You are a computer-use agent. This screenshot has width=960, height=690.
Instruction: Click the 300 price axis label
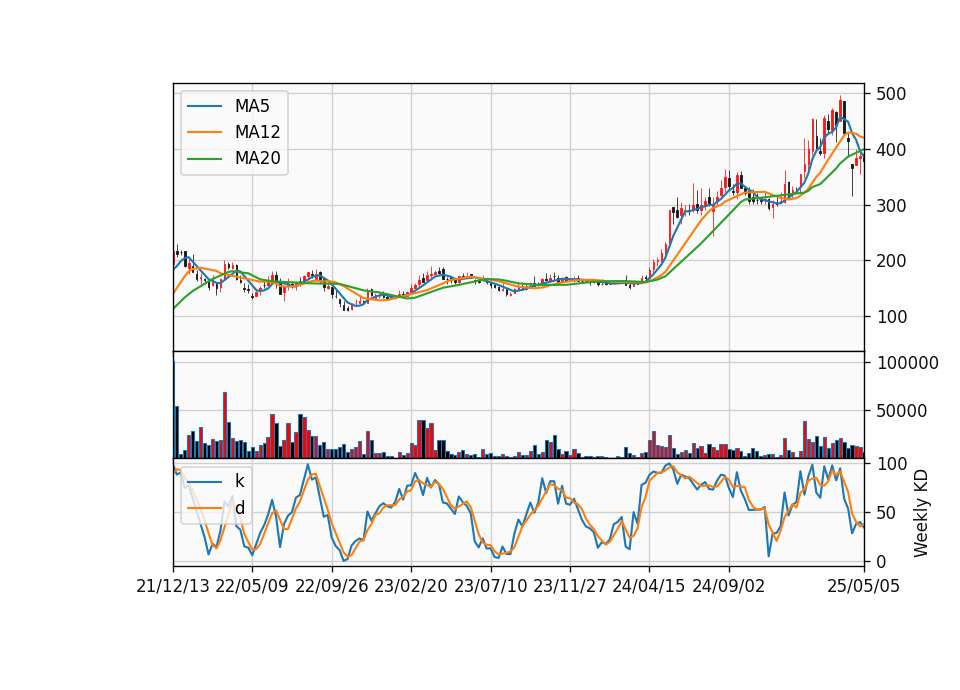click(x=891, y=205)
